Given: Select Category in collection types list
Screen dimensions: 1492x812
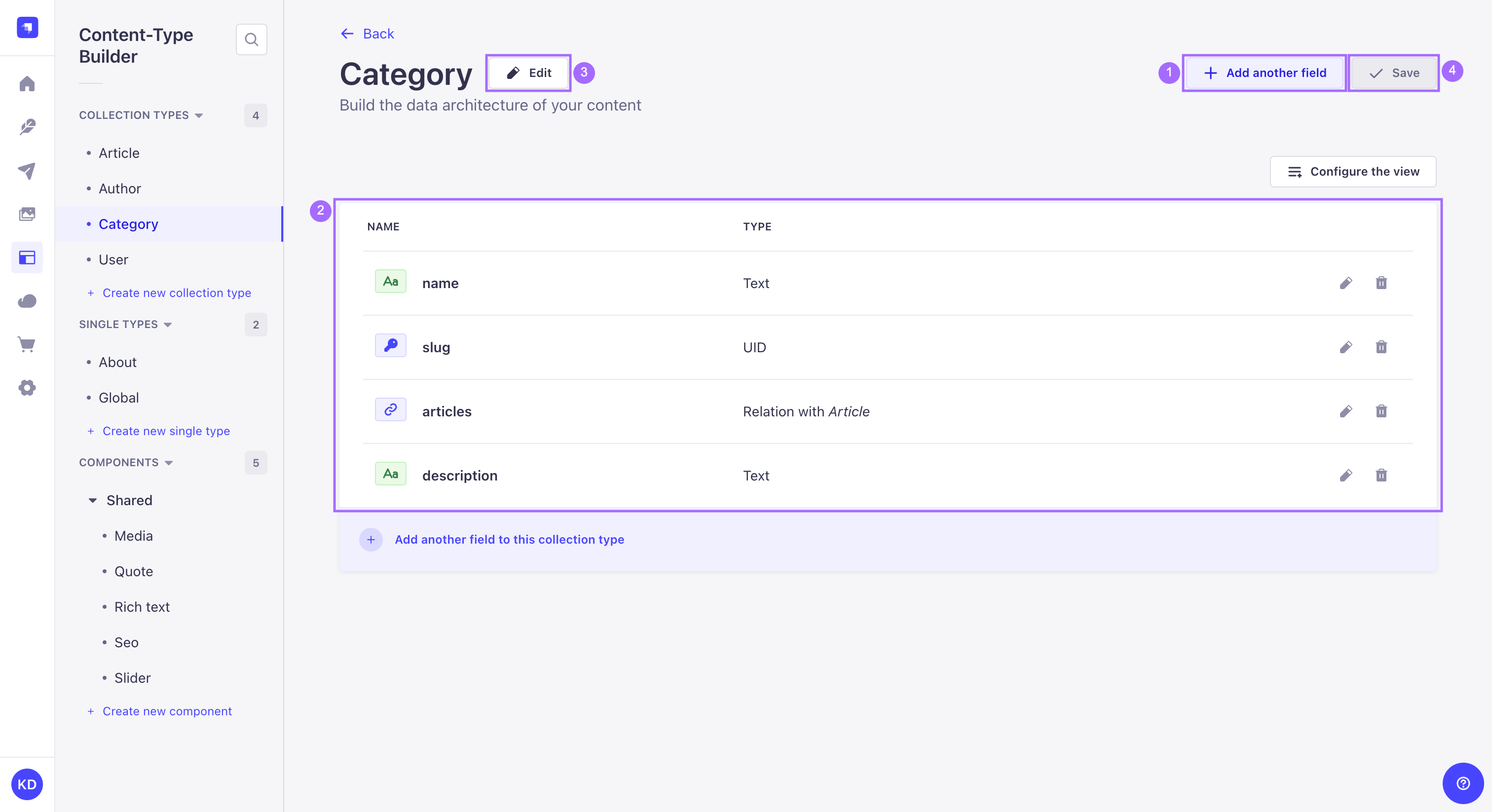Looking at the screenshot, I should pos(128,224).
